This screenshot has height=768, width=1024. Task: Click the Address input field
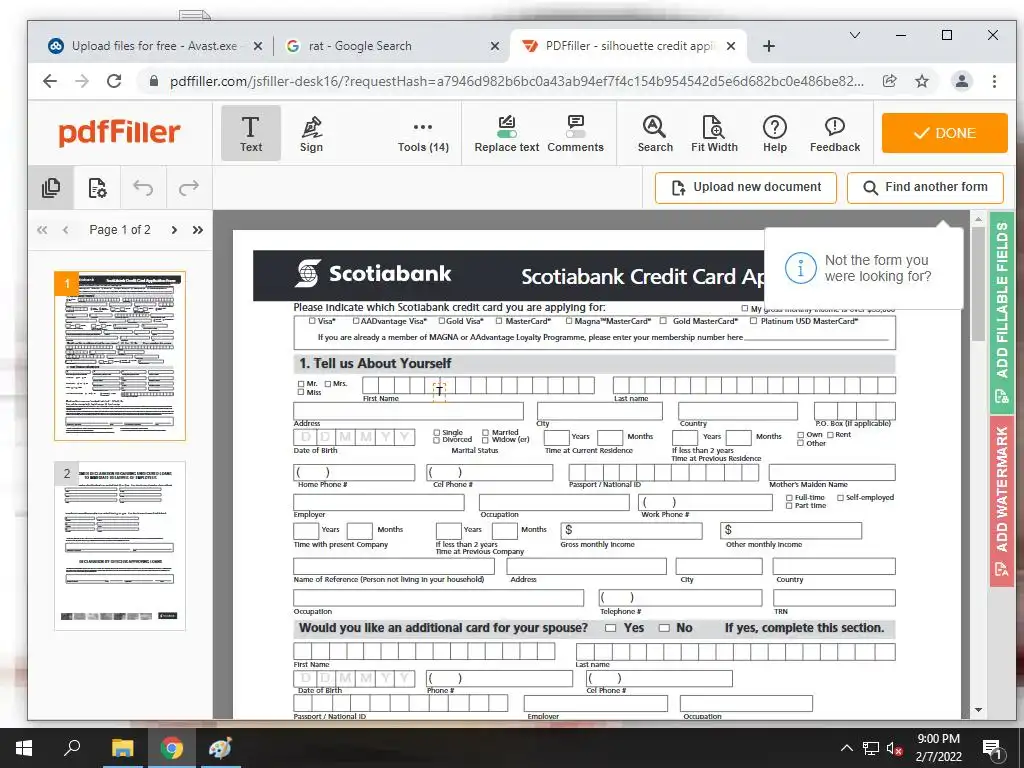tap(408, 411)
